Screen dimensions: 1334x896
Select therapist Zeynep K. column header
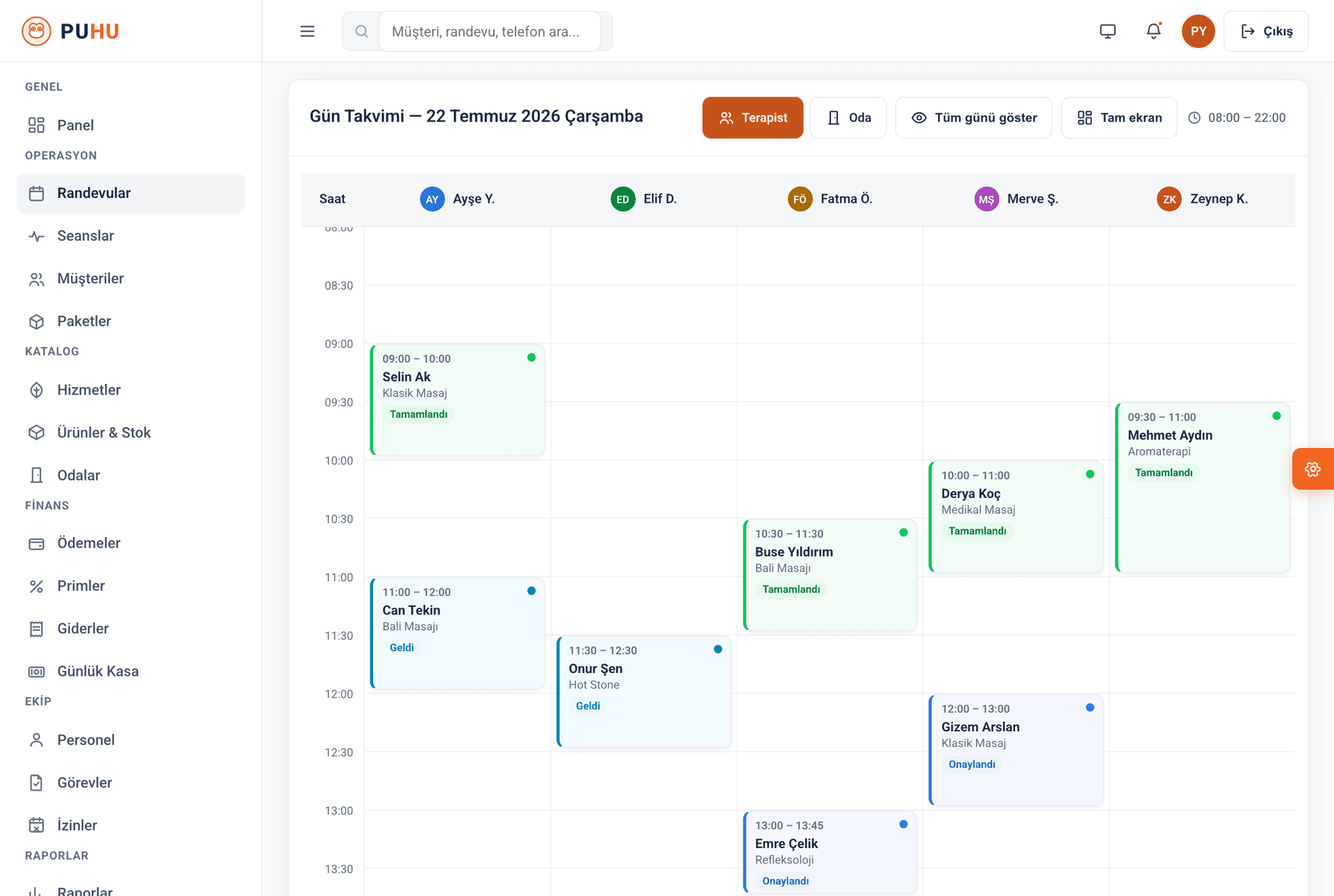coord(1202,199)
